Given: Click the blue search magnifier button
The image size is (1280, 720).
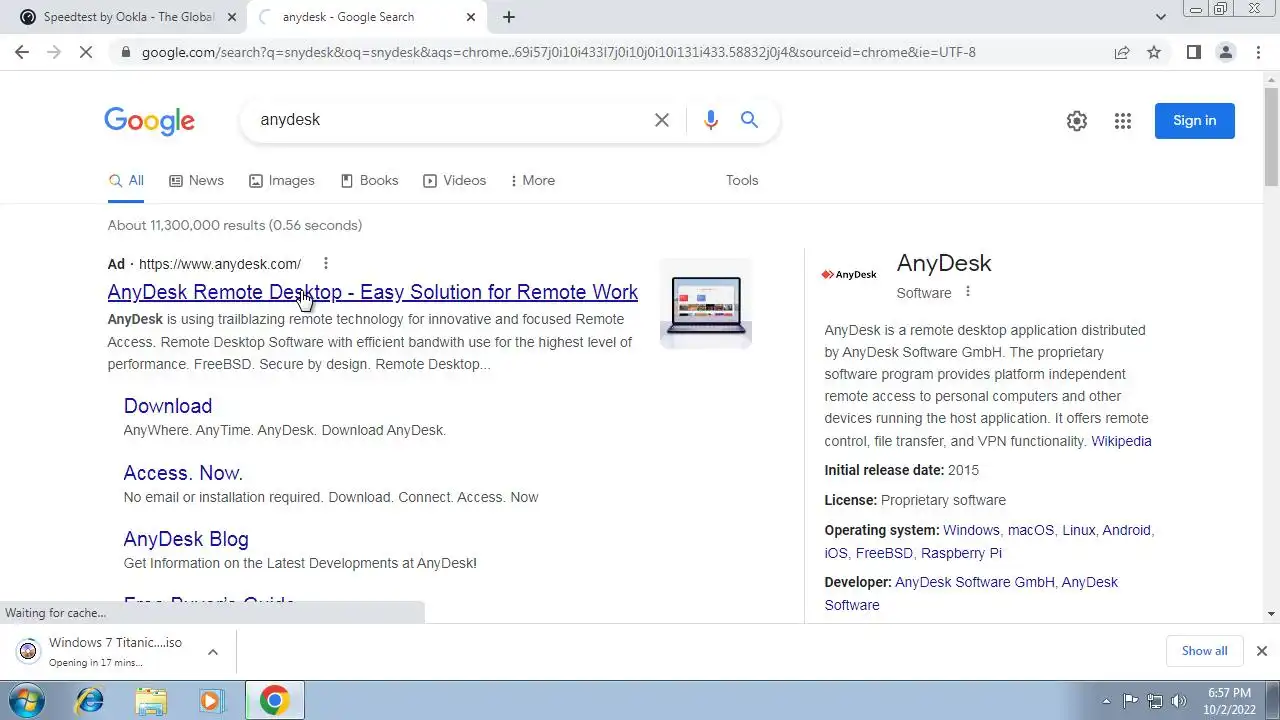Looking at the screenshot, I should point(749,120).
